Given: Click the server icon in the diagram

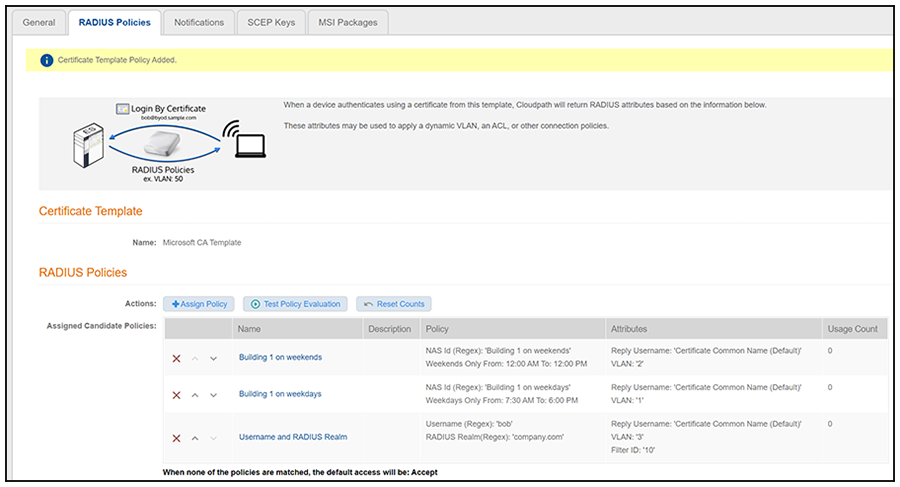Looking at the screenshot, I should (89, 145).
